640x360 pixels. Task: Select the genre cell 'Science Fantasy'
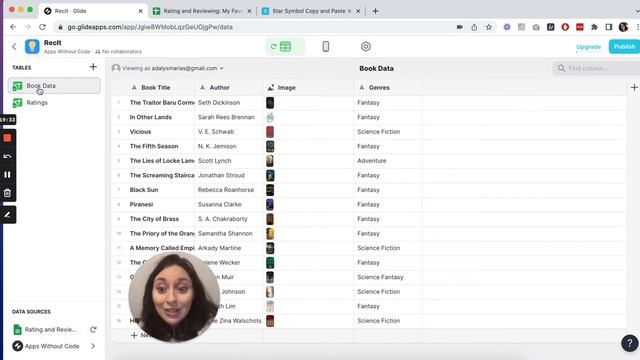pyautogui.click(x=388, y=277)
